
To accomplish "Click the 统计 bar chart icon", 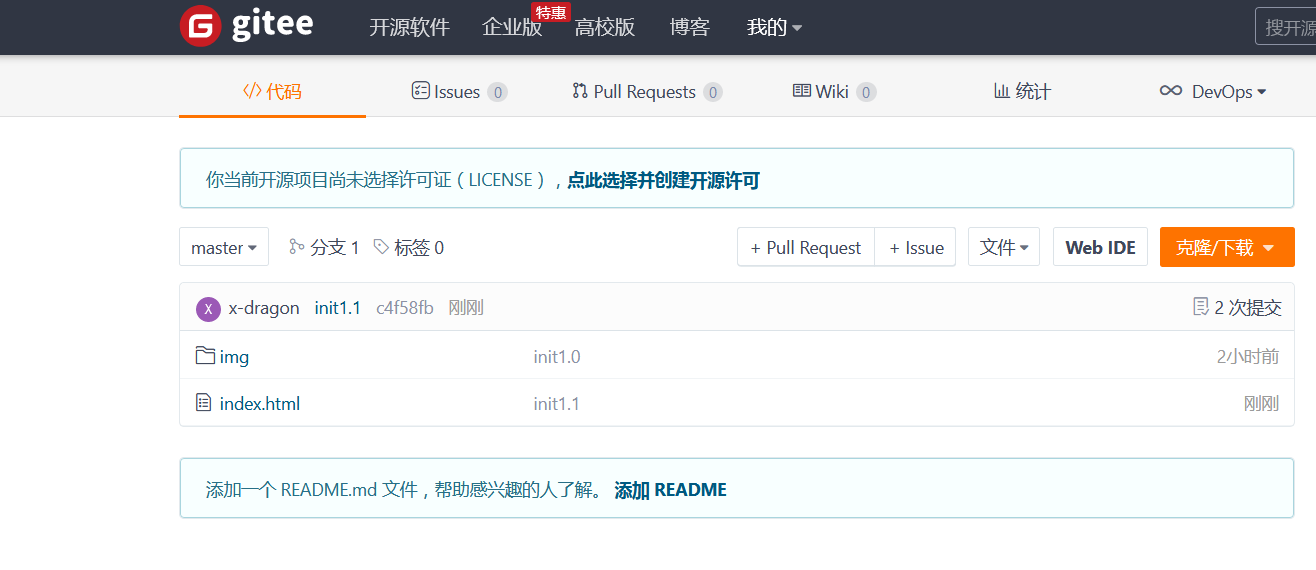I will (x=1002, y=91).
